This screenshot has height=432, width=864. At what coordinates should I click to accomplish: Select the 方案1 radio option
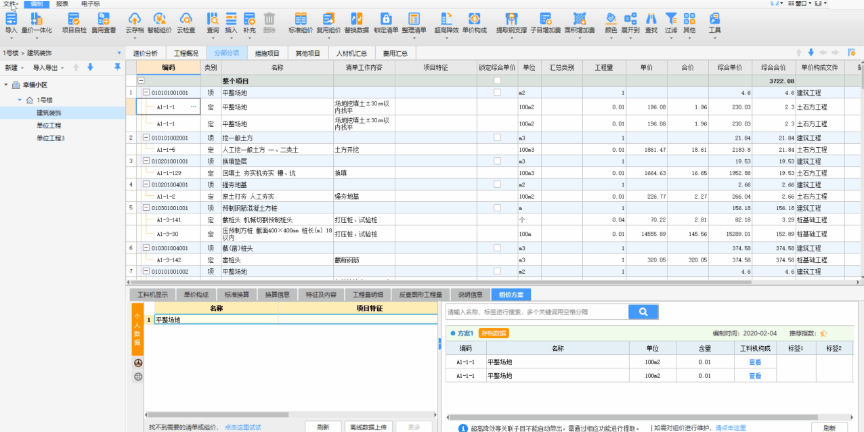(452, 332)
